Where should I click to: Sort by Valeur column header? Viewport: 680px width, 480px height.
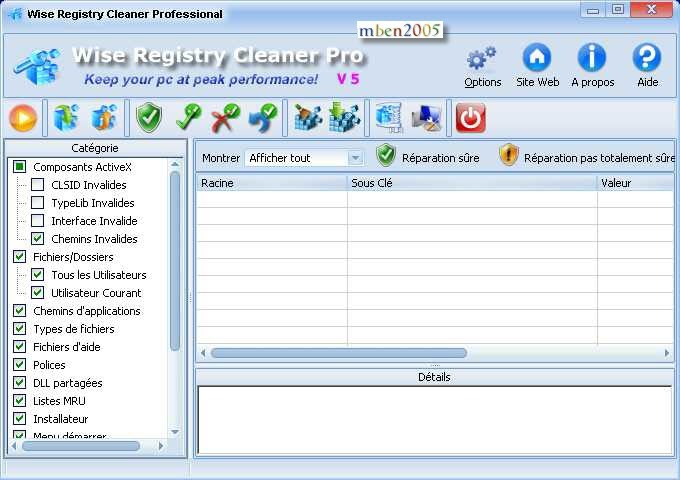click(x=636, y=183)
